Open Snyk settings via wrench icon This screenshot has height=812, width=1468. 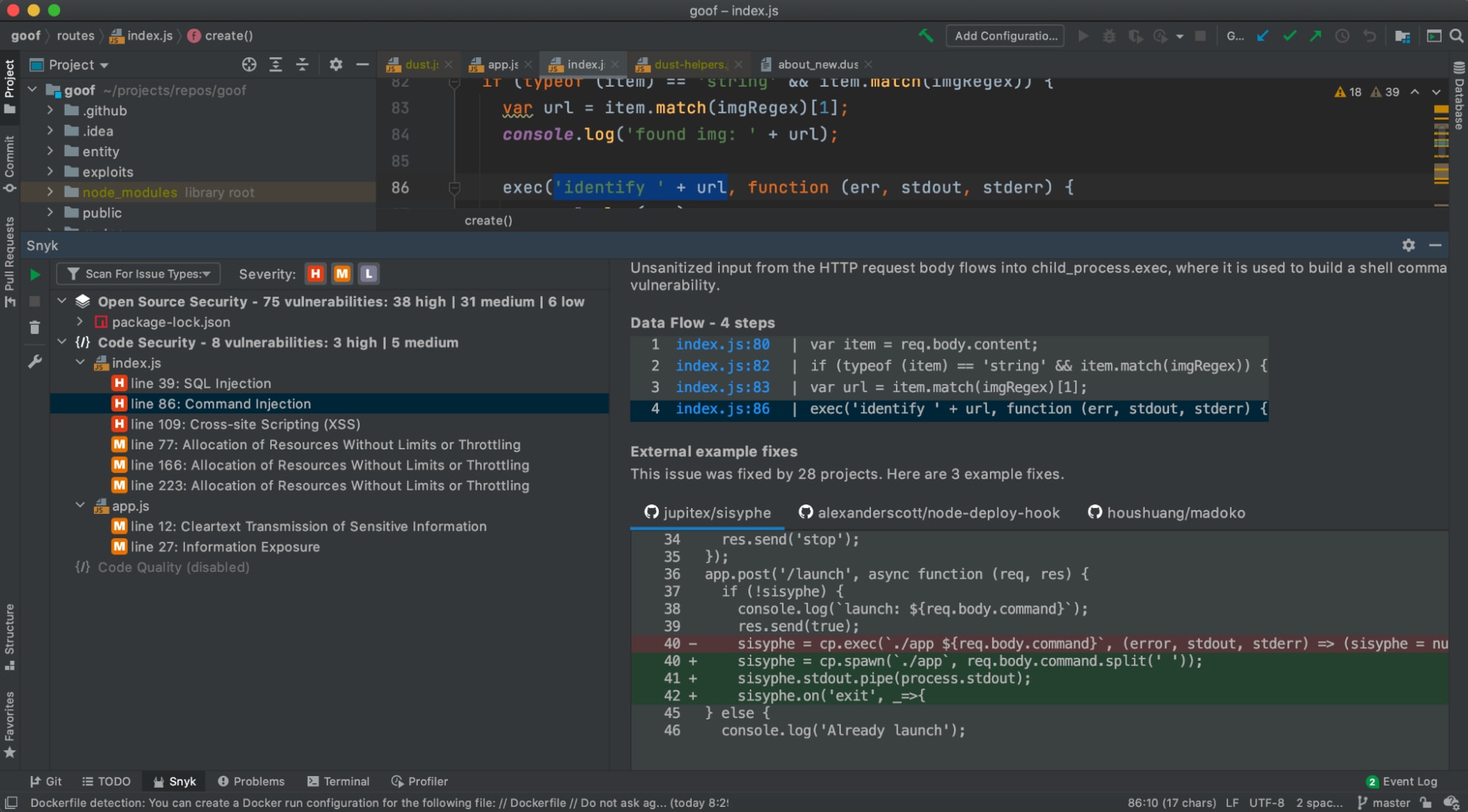(x=35, y=361)
